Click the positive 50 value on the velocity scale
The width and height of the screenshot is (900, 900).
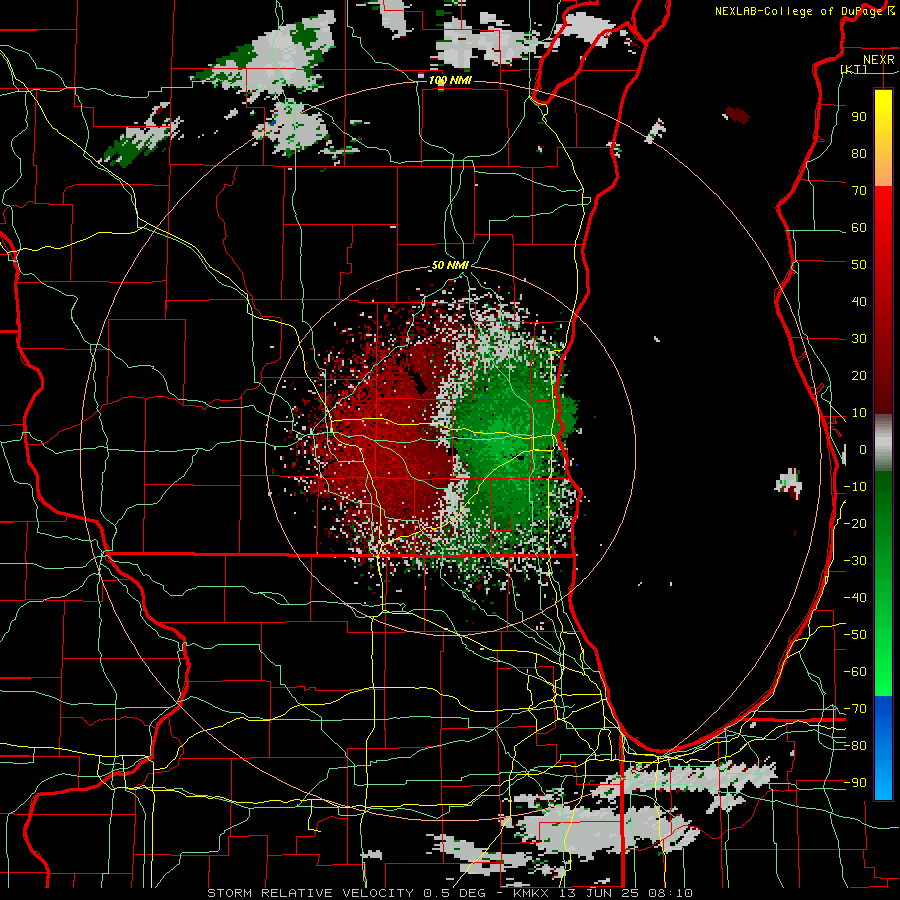(859, 265)
